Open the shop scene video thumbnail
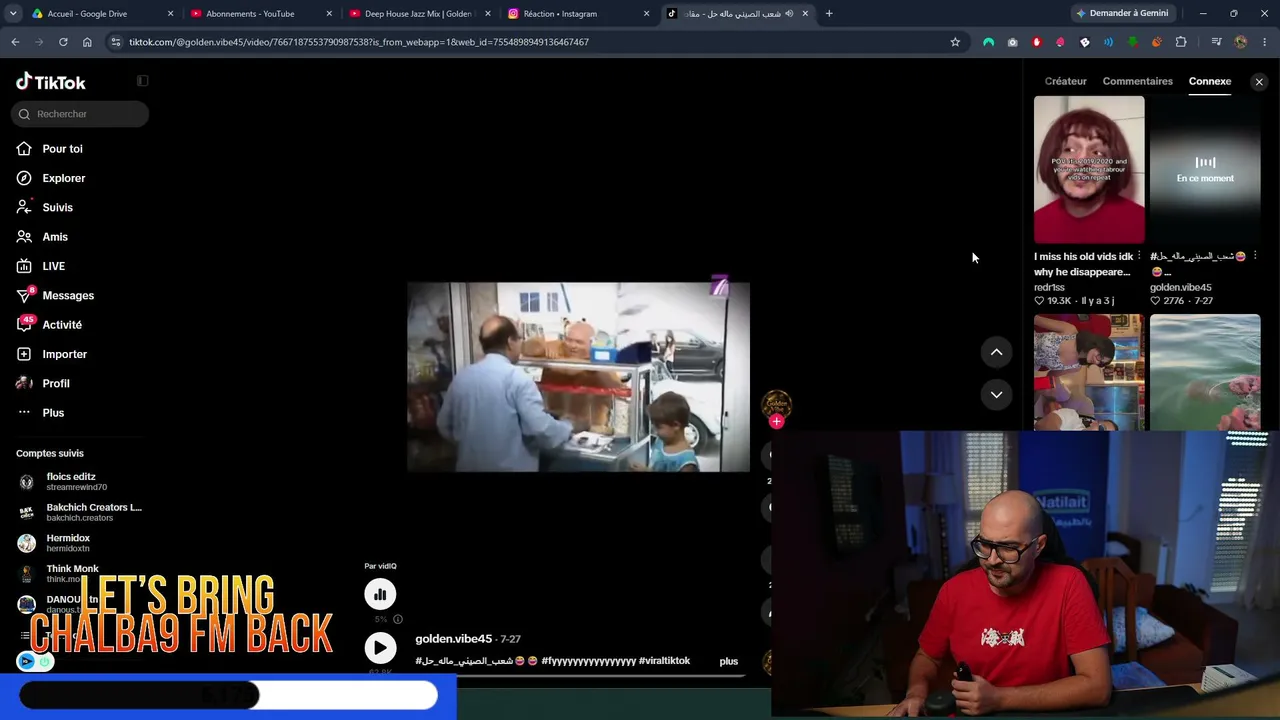 pos(1089,372)
